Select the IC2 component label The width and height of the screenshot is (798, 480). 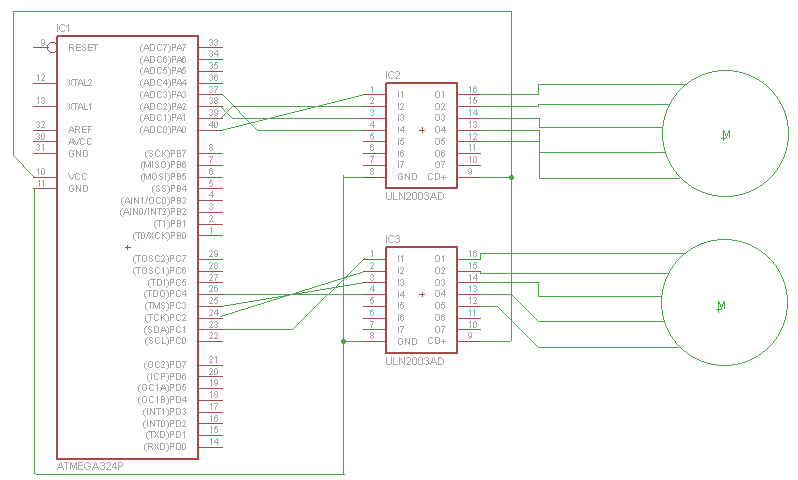pos(393,75)
